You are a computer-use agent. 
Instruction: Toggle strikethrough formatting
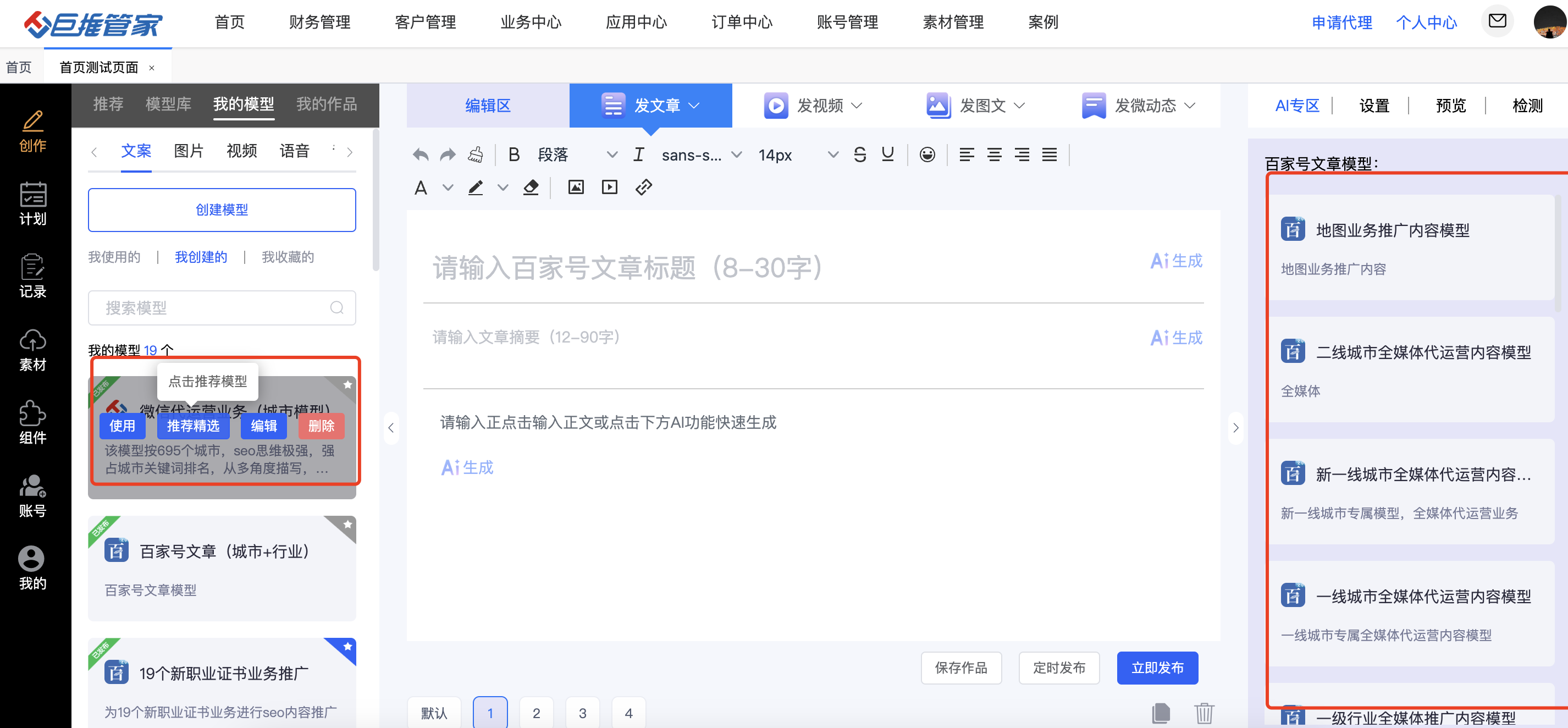859,155
